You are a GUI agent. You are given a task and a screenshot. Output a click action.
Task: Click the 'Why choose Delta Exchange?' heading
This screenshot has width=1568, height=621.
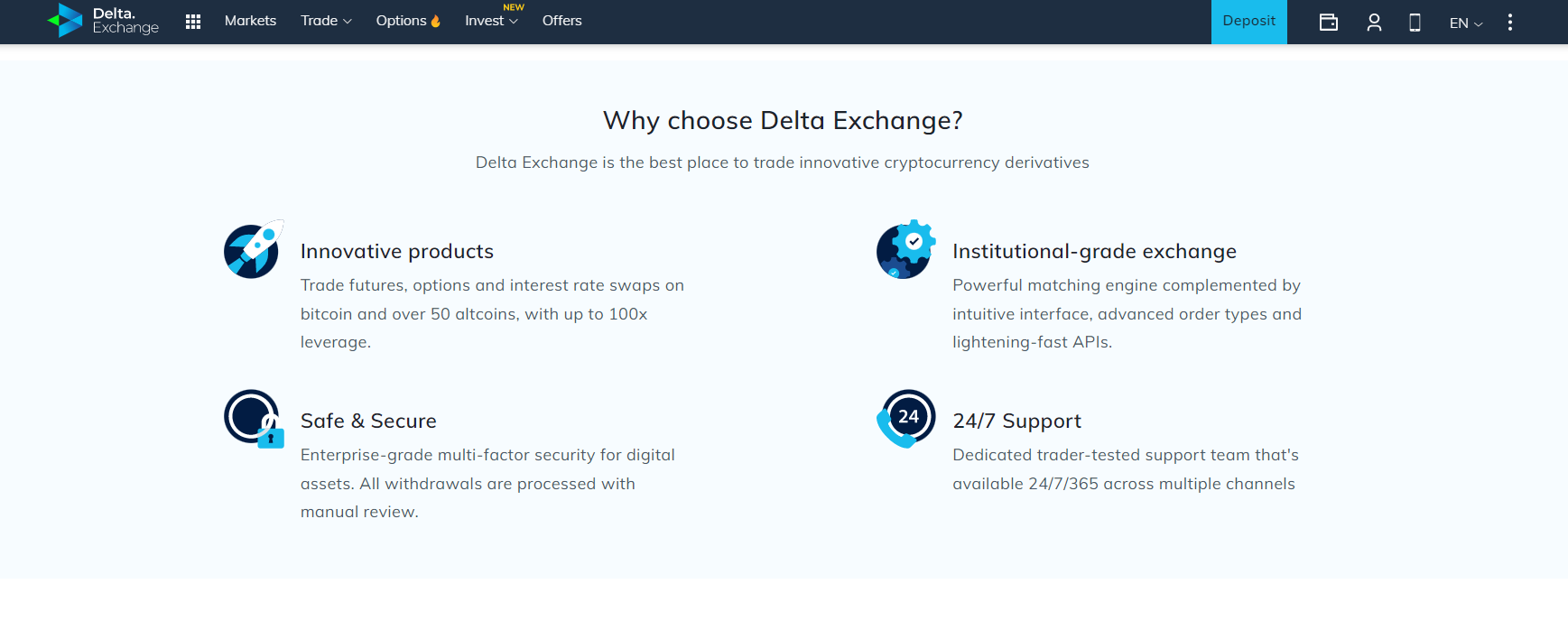[783, 120]
